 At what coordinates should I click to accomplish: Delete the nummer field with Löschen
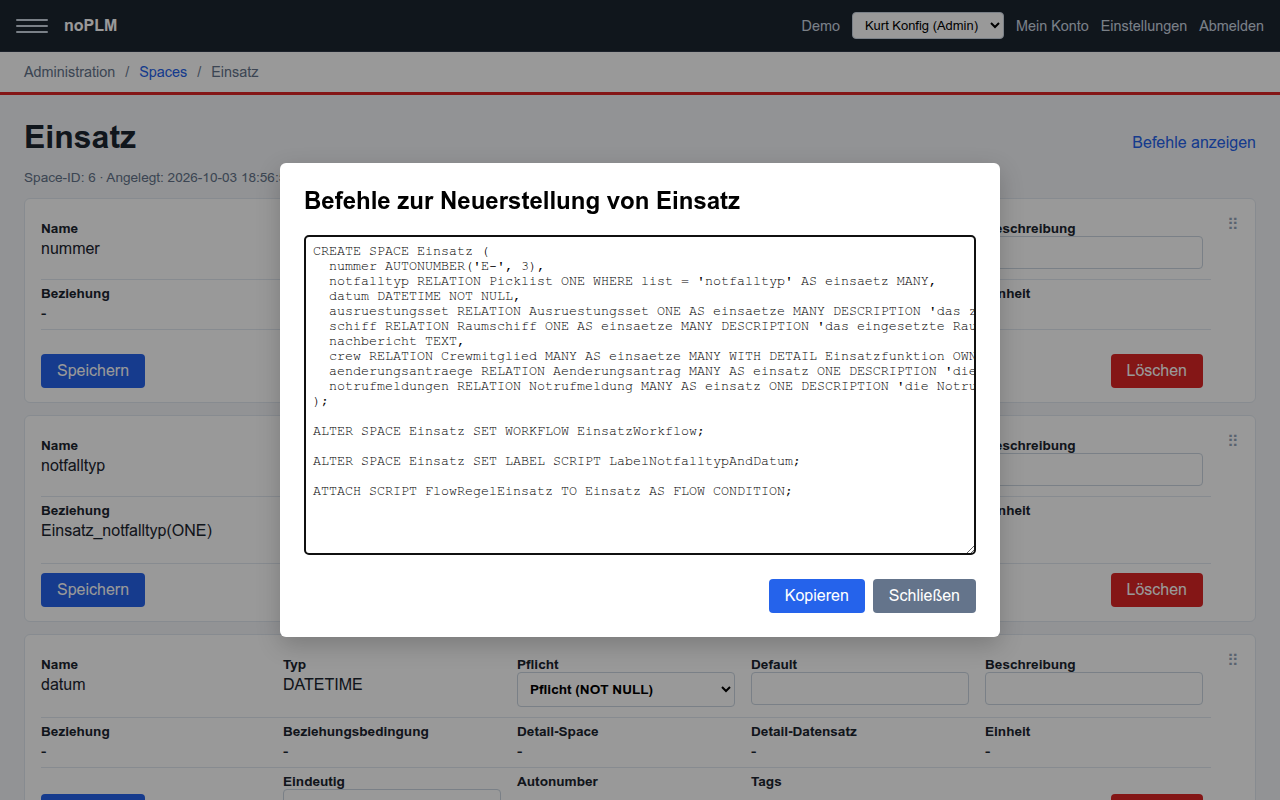tap(1157, 371)
